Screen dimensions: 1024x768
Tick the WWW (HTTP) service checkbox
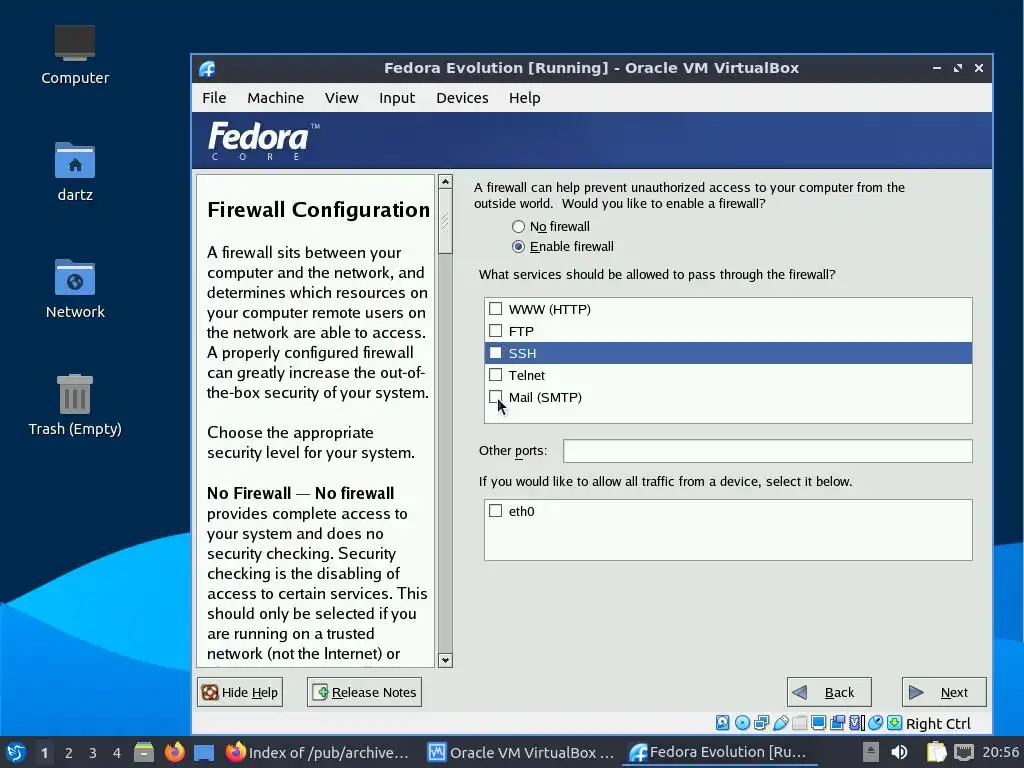pos(496,308)
